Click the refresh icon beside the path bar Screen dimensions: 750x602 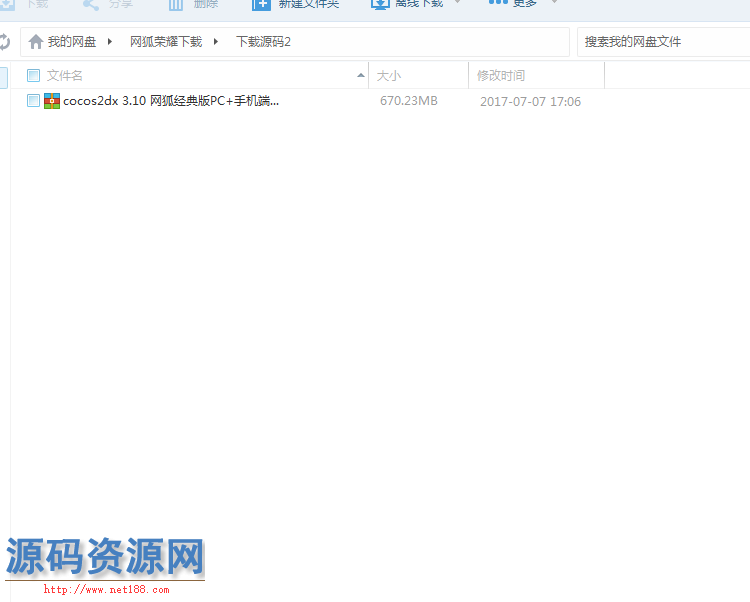[5, 42]
